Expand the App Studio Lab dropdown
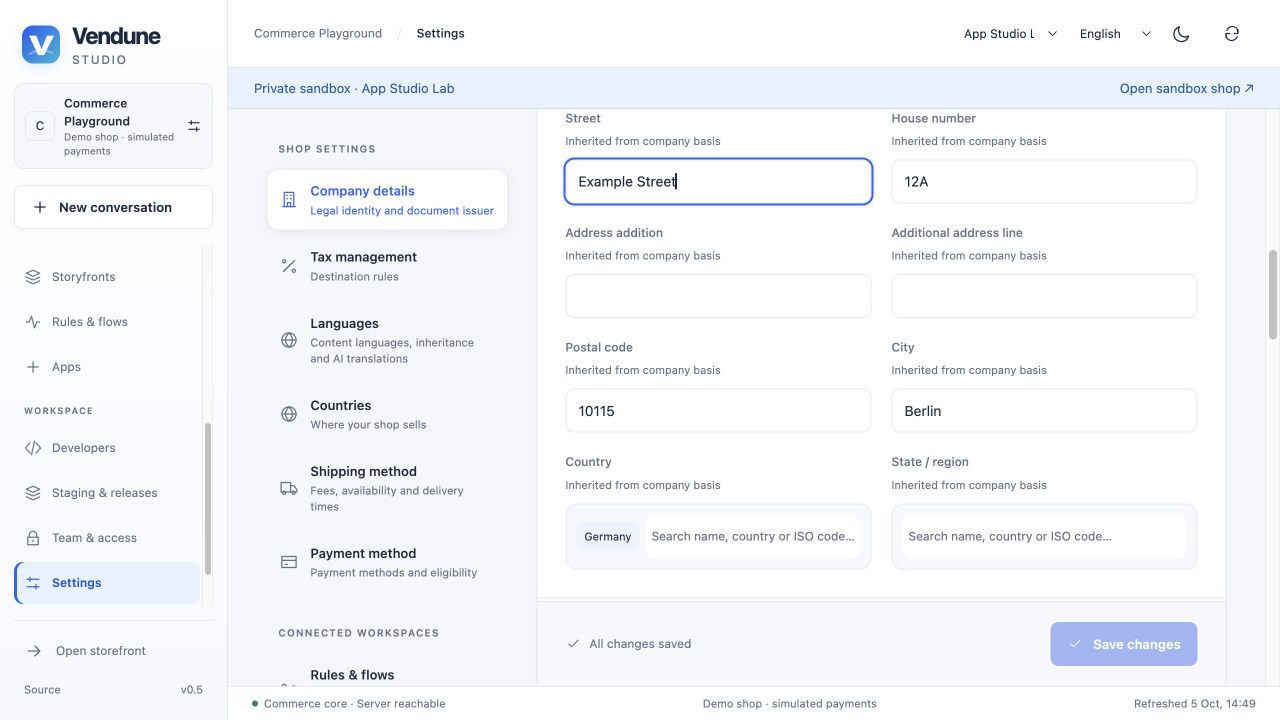 [1010, 34]
